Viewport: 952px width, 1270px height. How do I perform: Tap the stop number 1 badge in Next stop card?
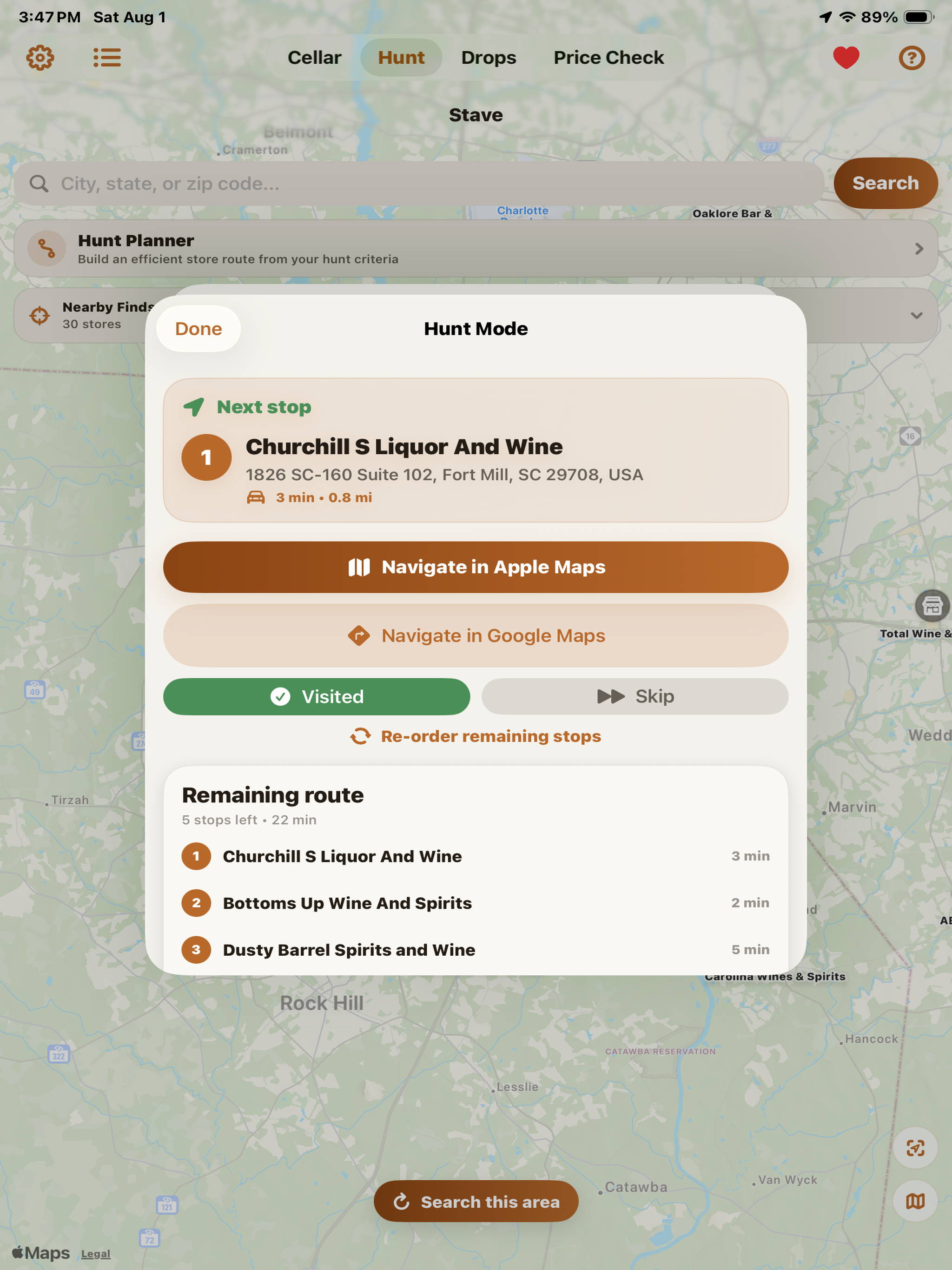coord(206,457)
